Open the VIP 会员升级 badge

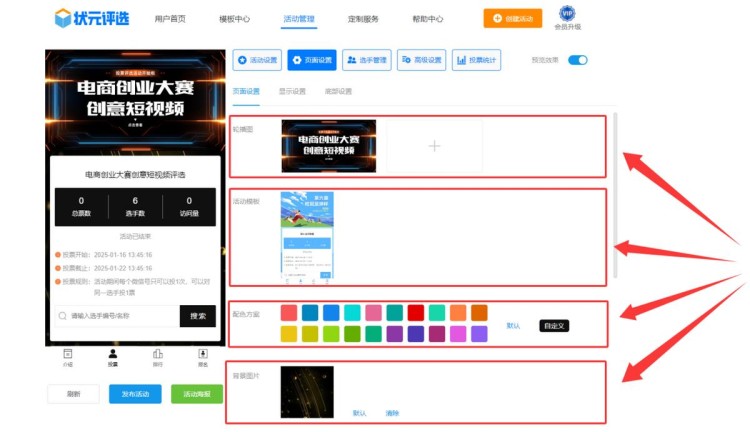click(x=567, y=13)
